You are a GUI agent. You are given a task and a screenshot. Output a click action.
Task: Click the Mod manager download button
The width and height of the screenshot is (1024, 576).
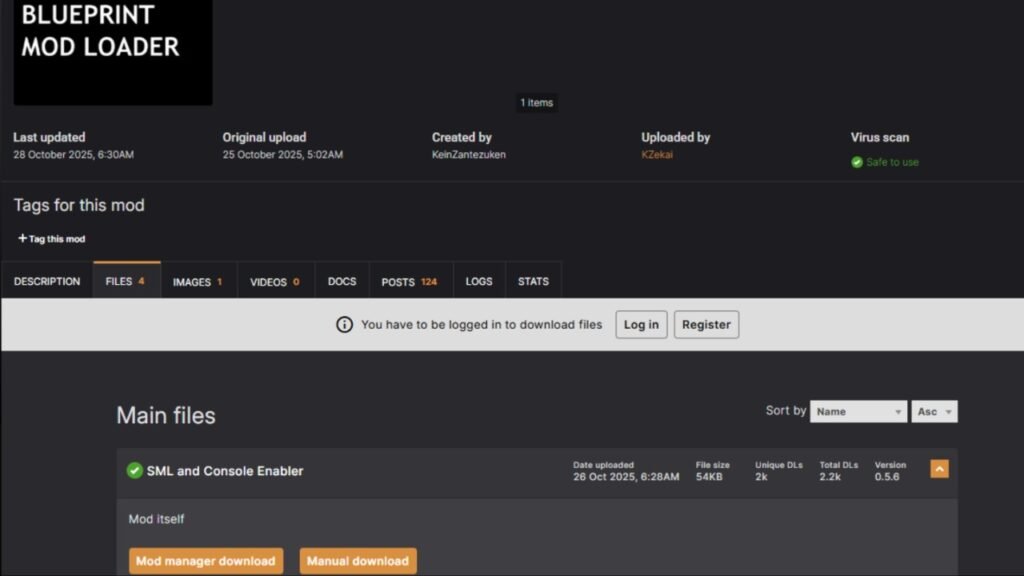[206, 561]
